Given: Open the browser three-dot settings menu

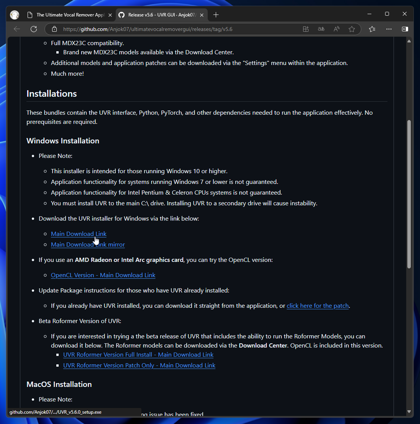Looking at the screenshot, I should (389, 29).
